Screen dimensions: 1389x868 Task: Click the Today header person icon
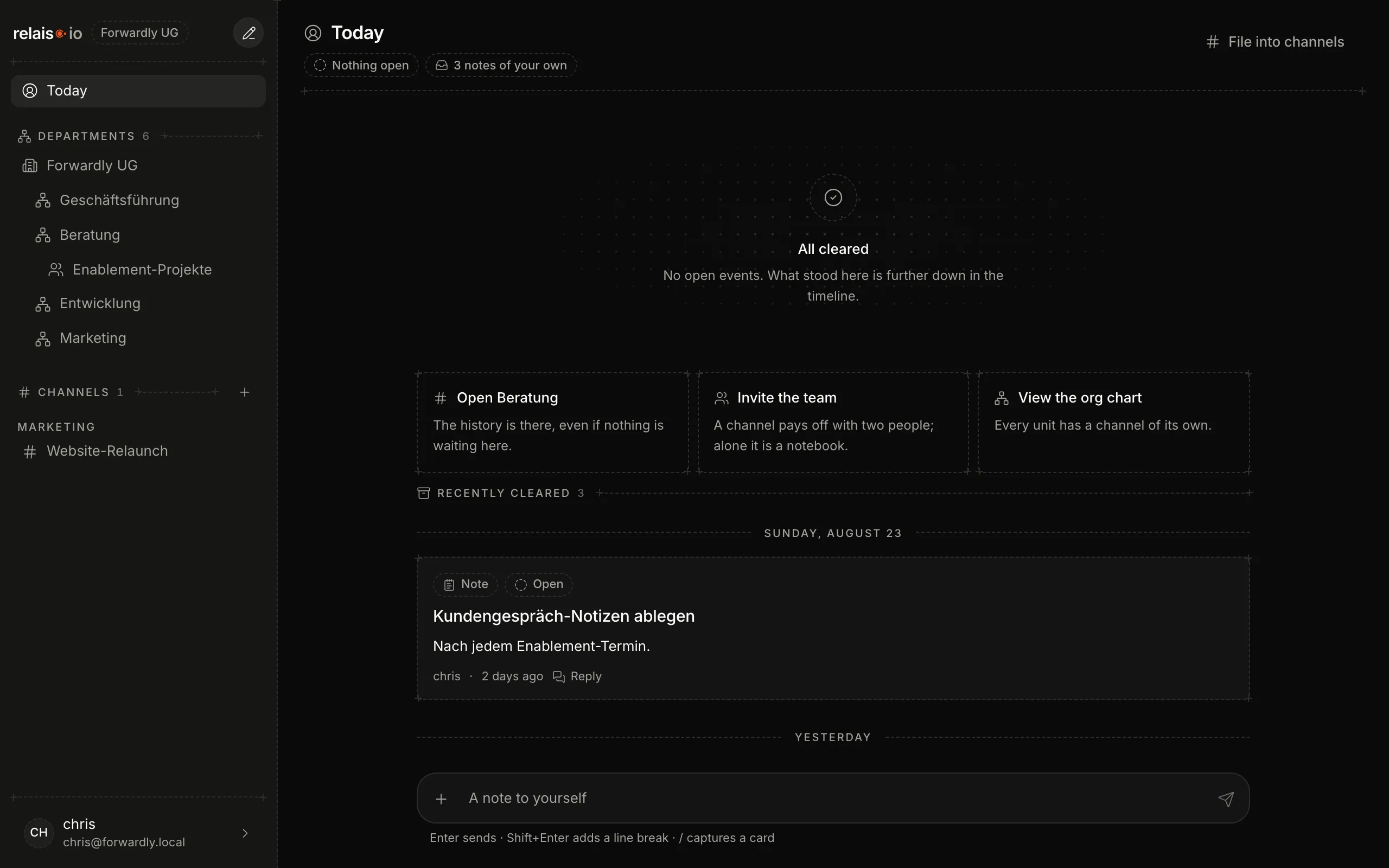(x=313, y=33)
